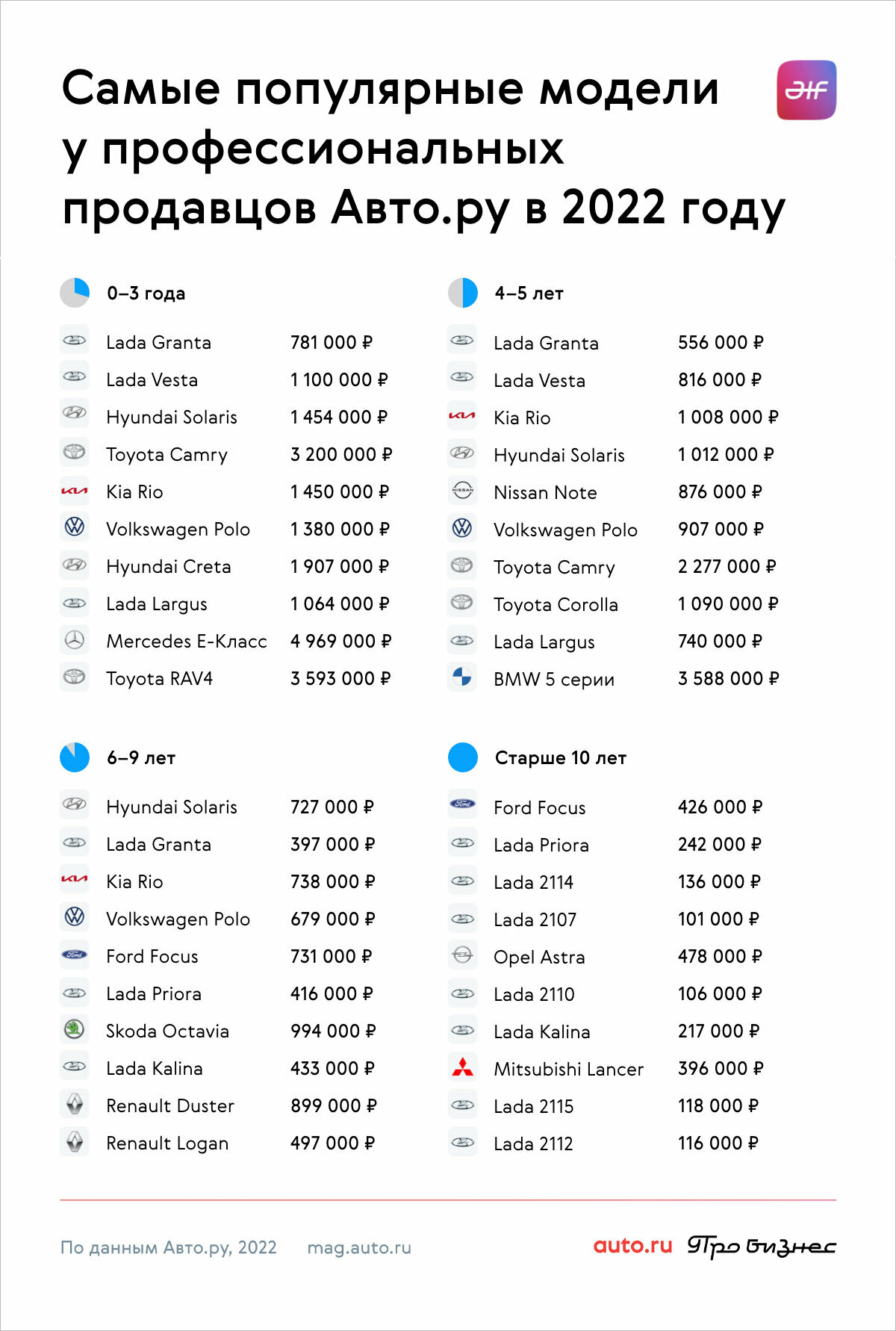Click the Skoda logo next to Octavia

click(x=75, y=1030)
